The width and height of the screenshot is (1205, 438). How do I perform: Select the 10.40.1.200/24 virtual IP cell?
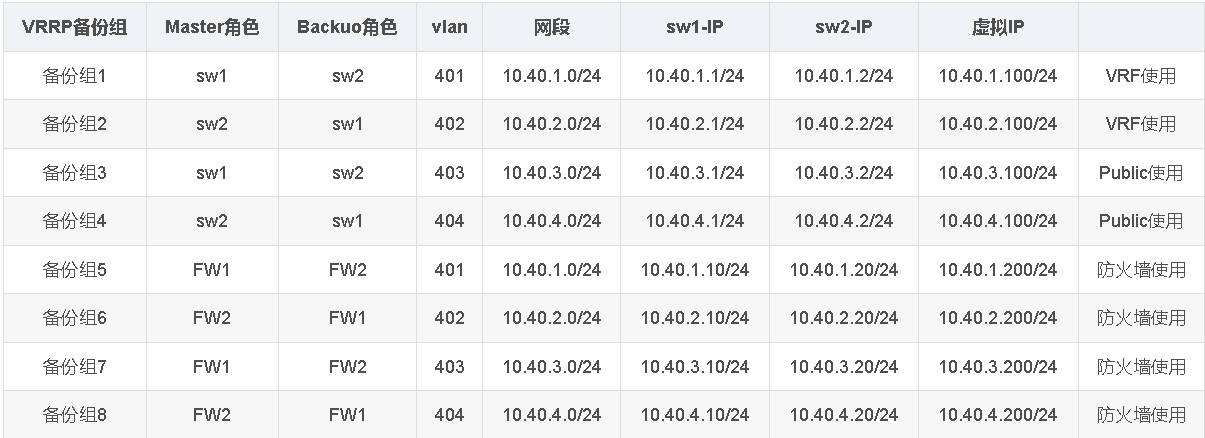point(998,270)
